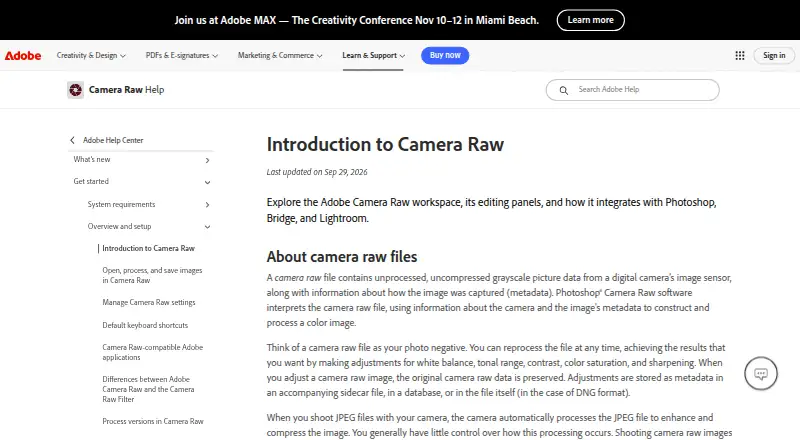The image size is (800, 440).
Task: Click the Sign in button
Action: [774, 56]
